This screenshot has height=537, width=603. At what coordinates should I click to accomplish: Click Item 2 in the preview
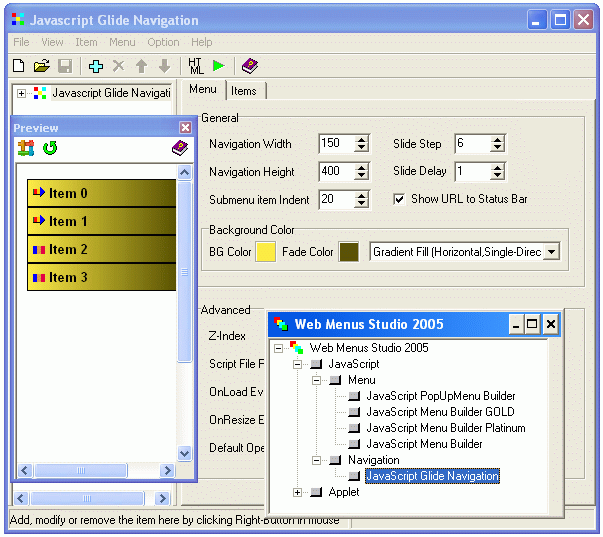102,249
